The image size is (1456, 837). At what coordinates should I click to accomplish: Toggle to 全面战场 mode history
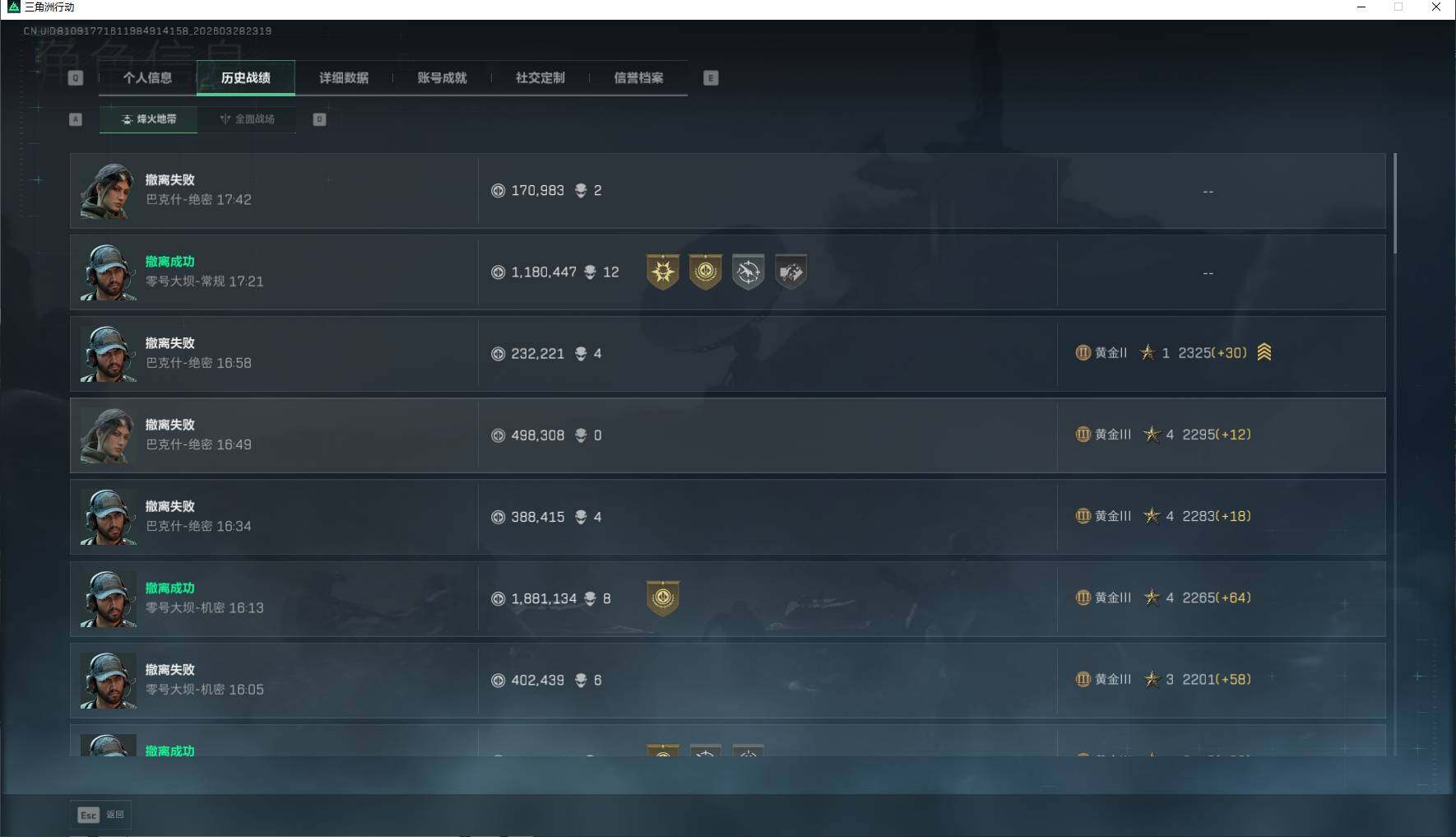click(247, 119)
